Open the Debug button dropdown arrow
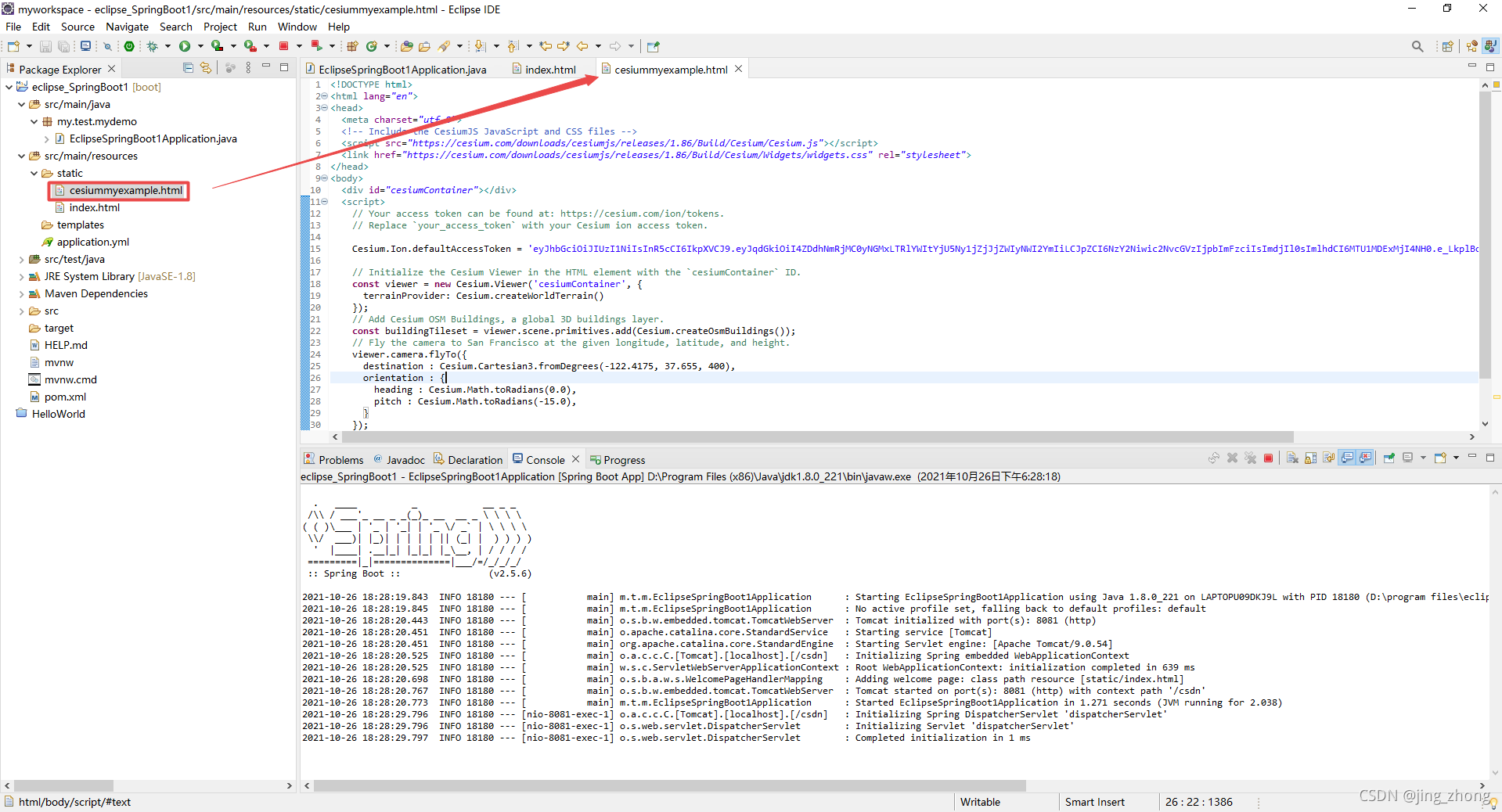 pyautogui.click(x=167, y=46)
